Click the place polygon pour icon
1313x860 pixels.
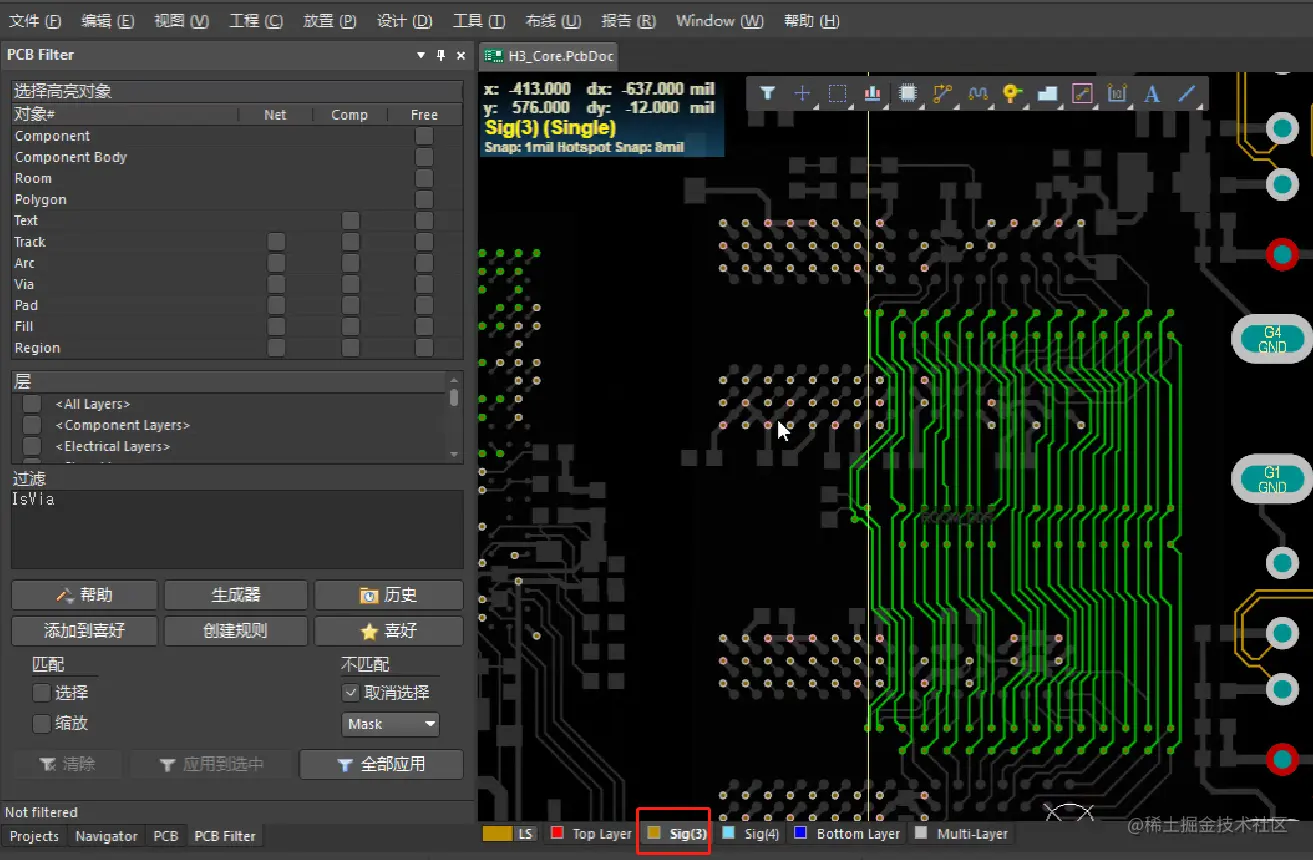pyautogui.click(x=1047, y=93)
